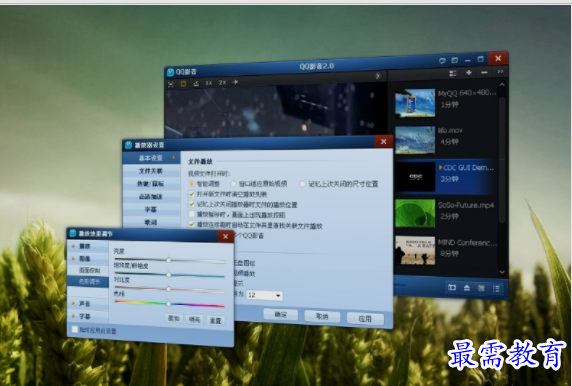Select 色彩调节 in effects dialog

88,282
